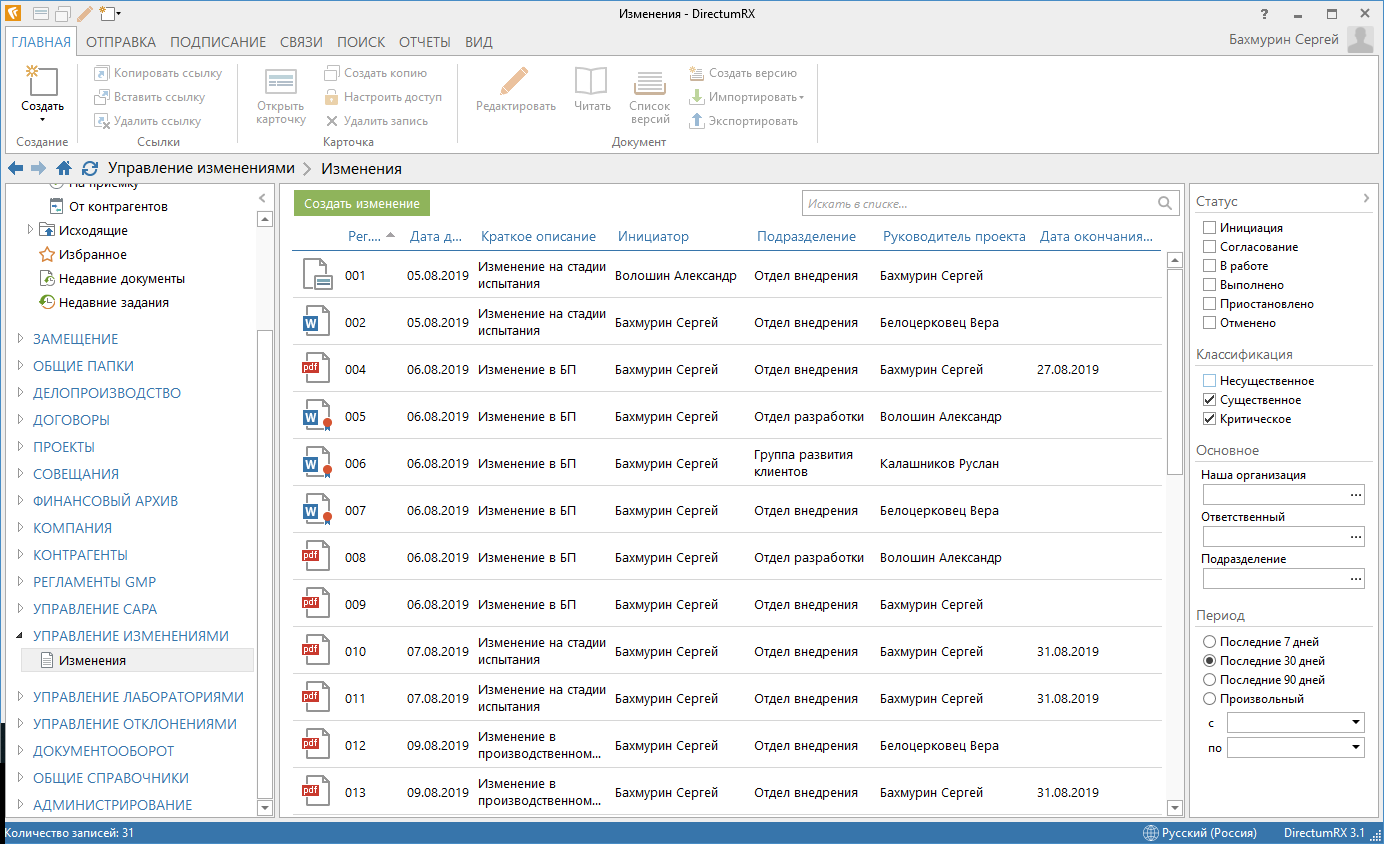Refresh the list with the refresh icon

[x=90, y=168]
